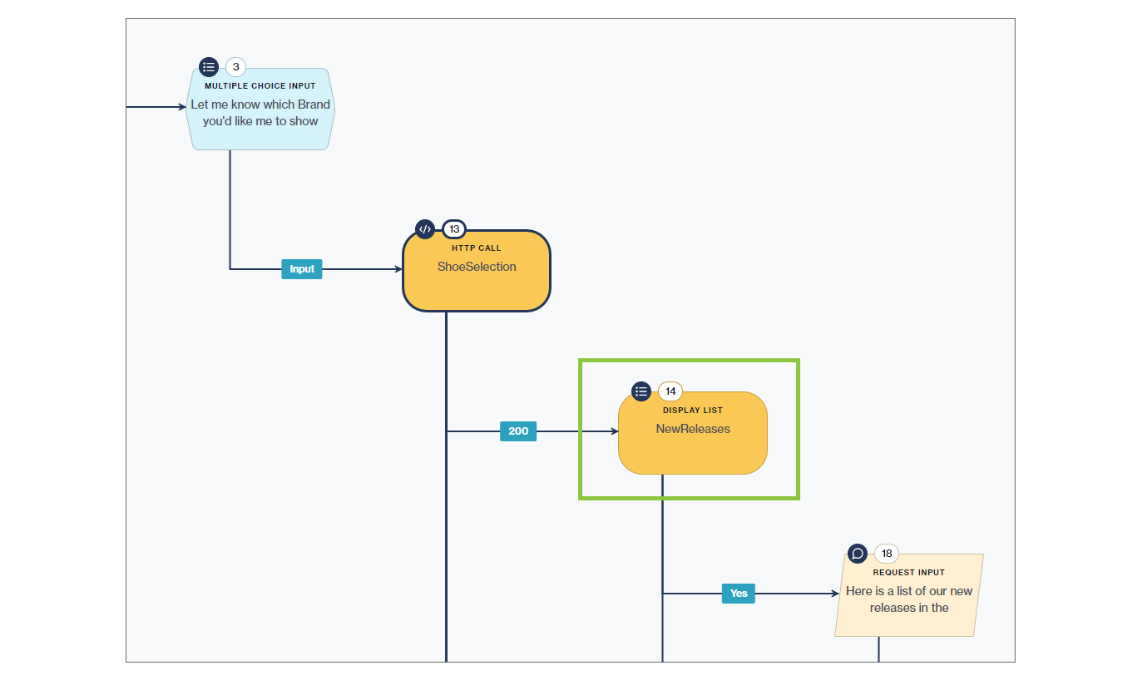Screen dimensions: 1122x675
Task: Click the Yes branch label
Action: (x=738, y=593)
